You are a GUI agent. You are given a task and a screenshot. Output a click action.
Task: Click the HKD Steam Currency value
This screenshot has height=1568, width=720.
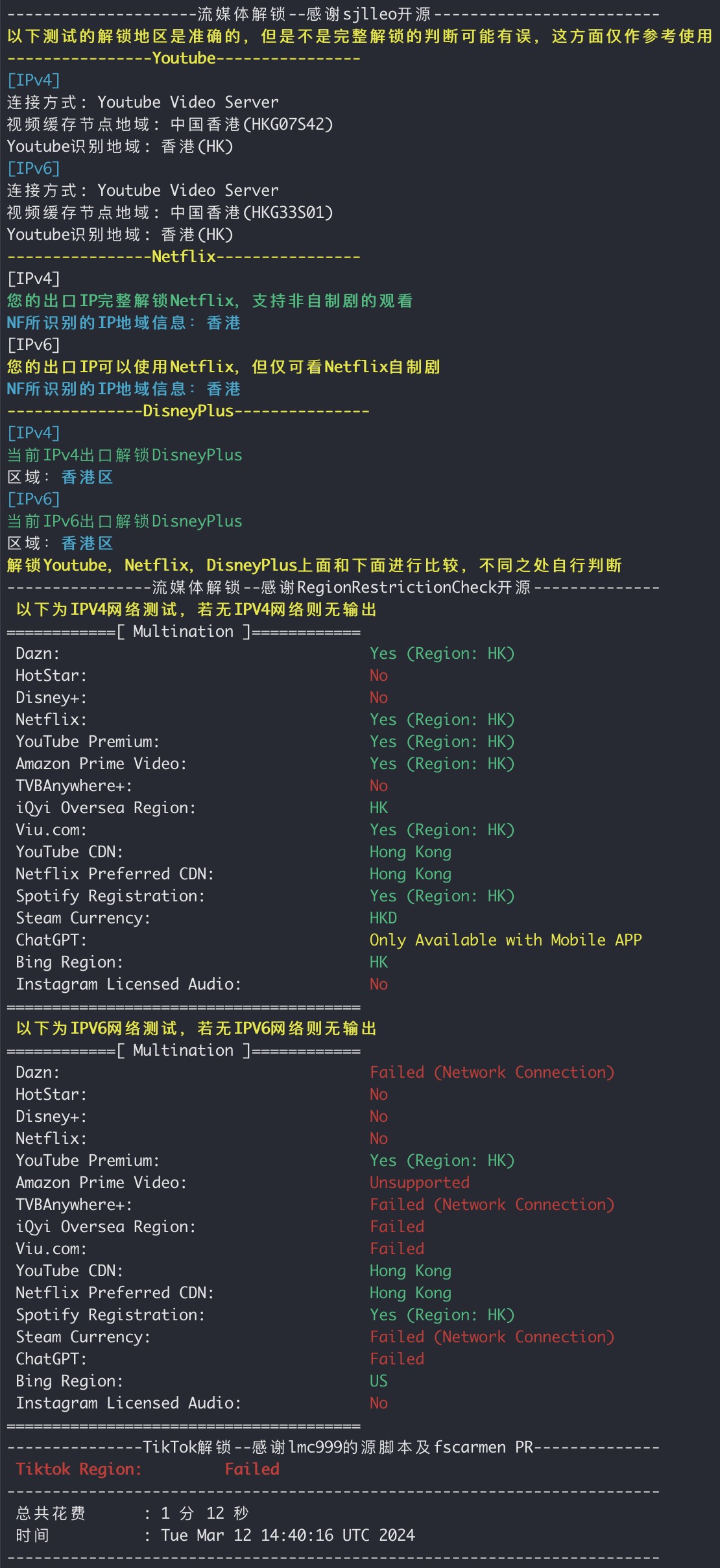383,918
